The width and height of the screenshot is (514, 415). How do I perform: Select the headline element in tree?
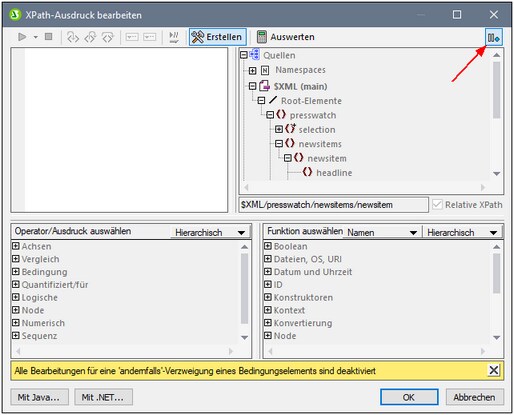click(334, 173)
